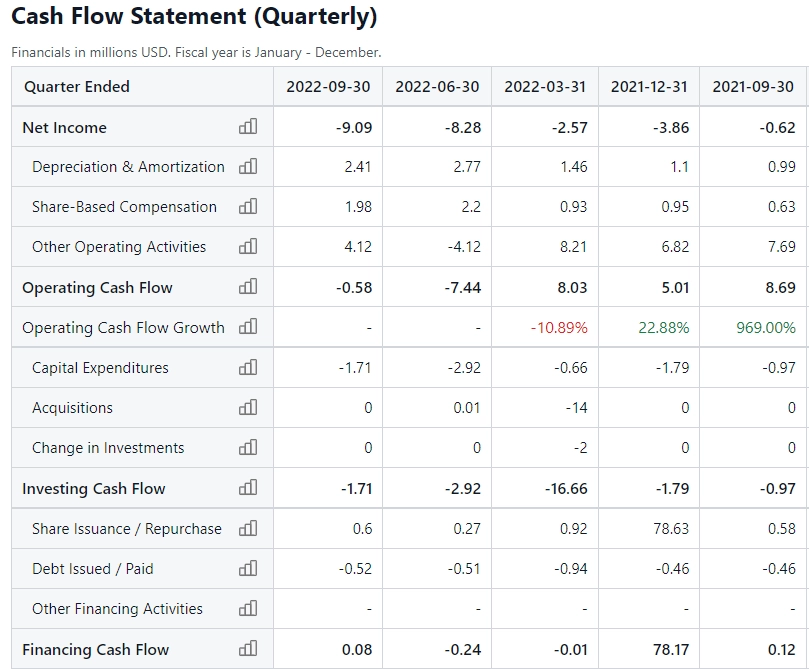
Task: Click the 2022-06-30 quarter column header
Action: [437, 87]
